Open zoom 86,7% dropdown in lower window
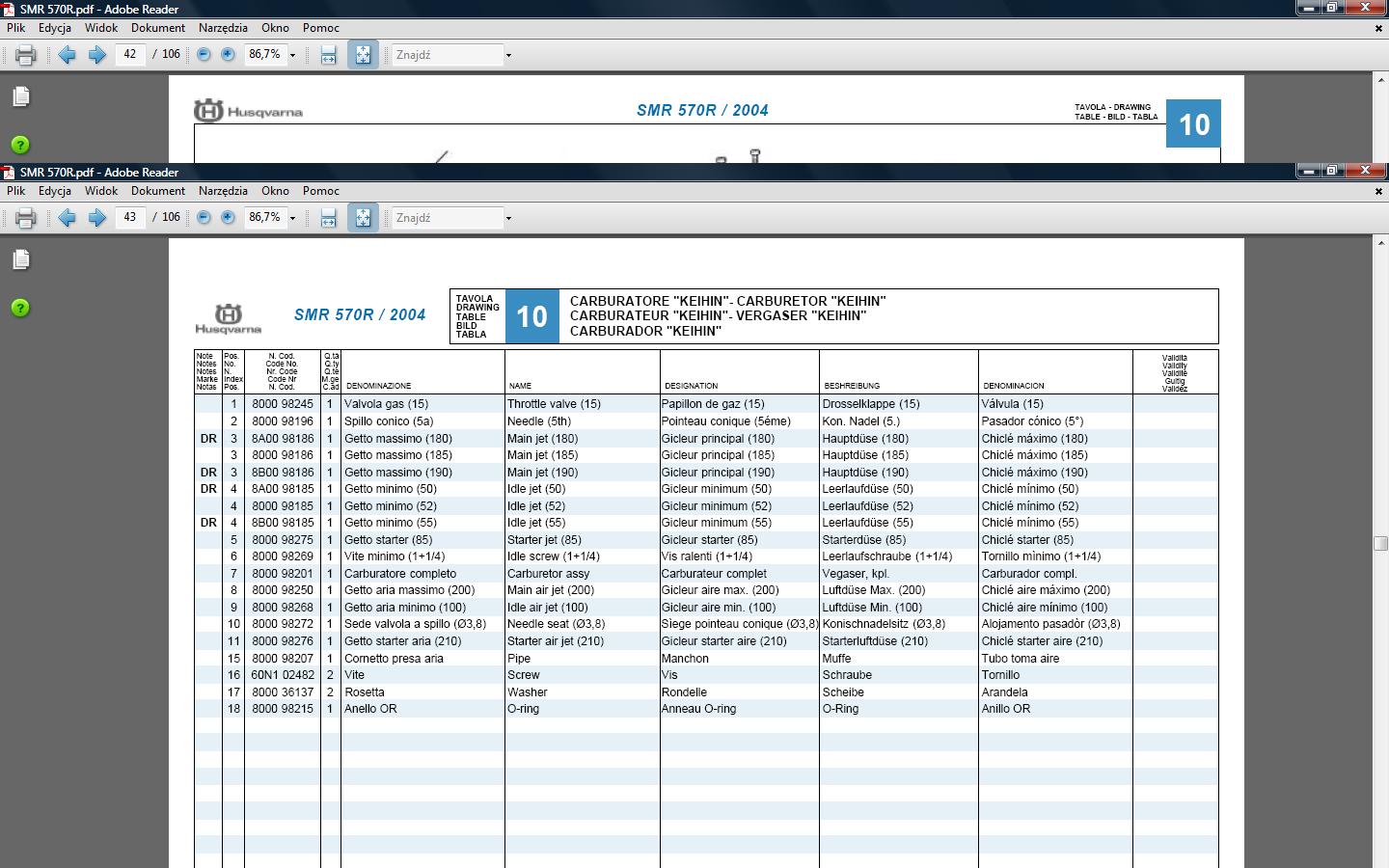The image size is (1389, 868). coord(292,219)
